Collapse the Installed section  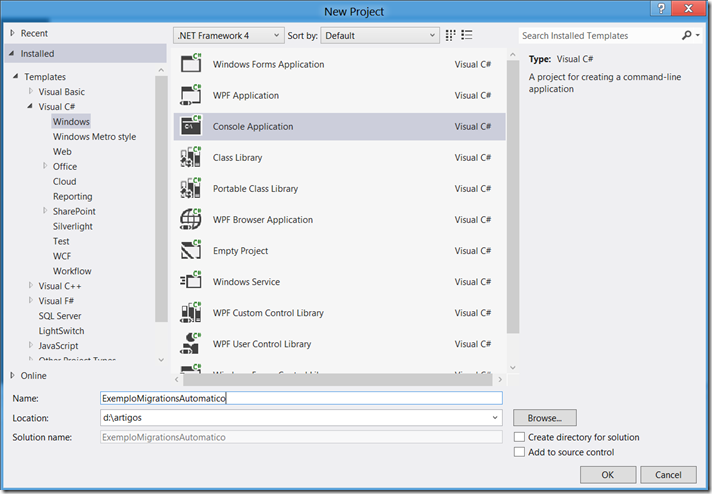pos(12,53)
